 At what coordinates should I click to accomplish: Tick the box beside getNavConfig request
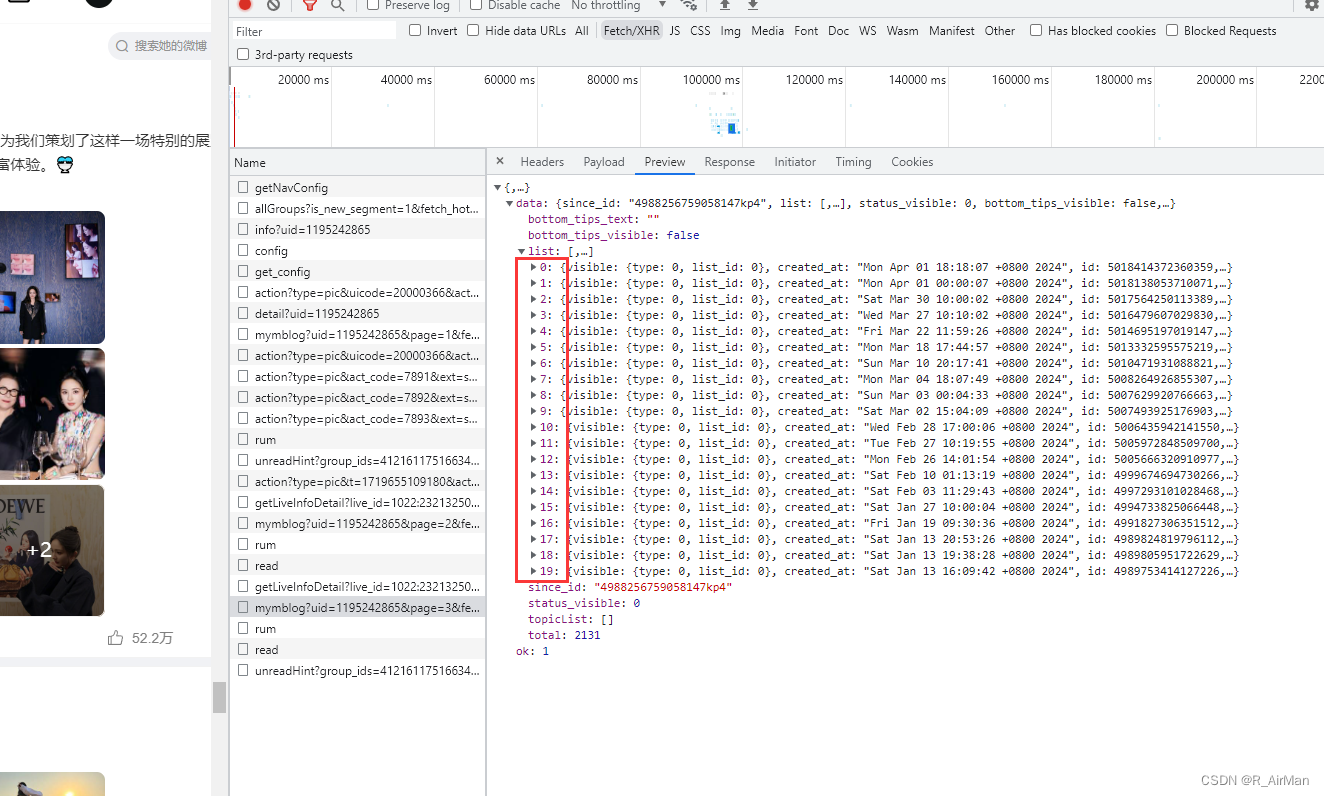click(243, 187)
